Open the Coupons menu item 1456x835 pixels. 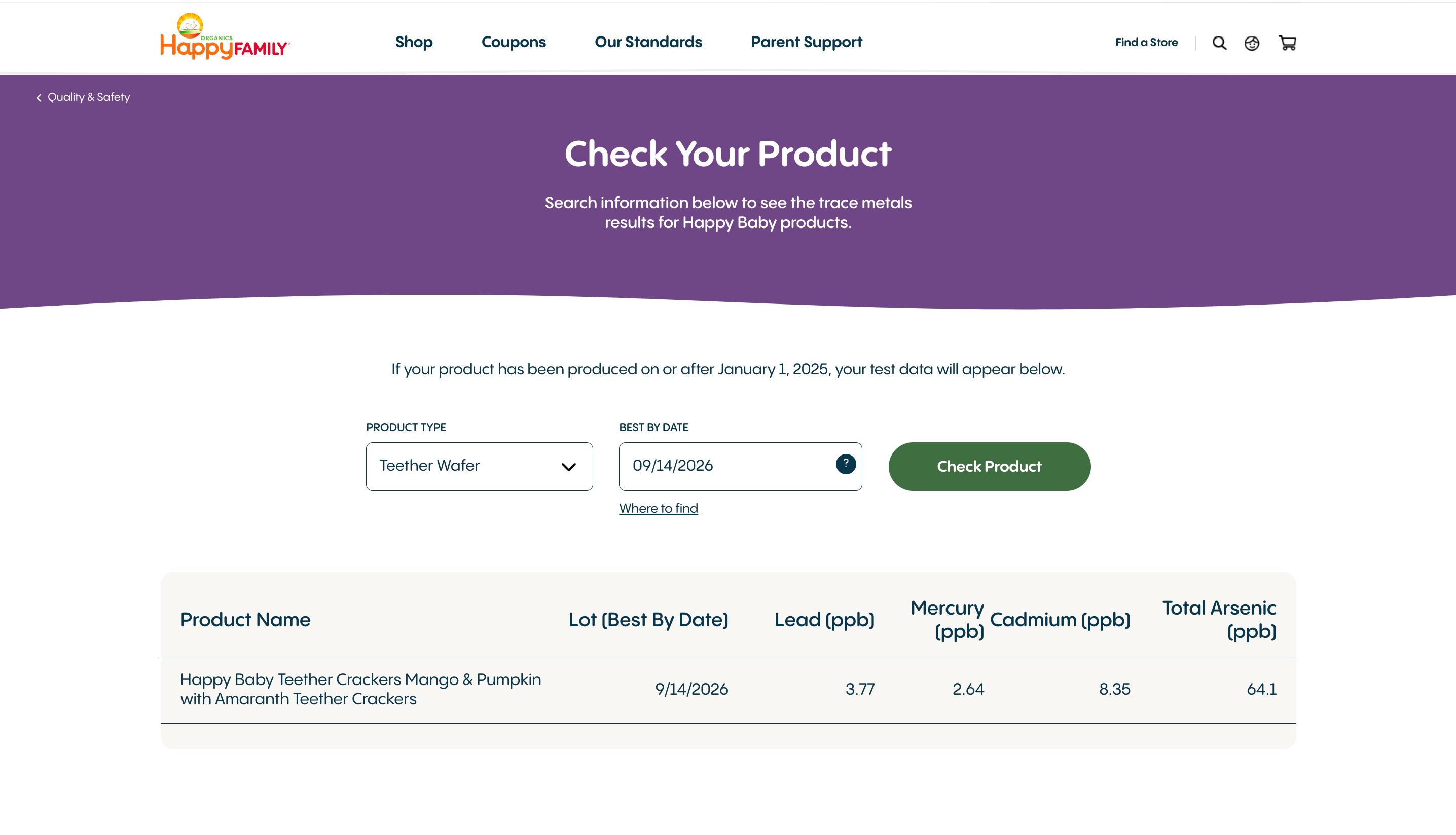point(514,42)
